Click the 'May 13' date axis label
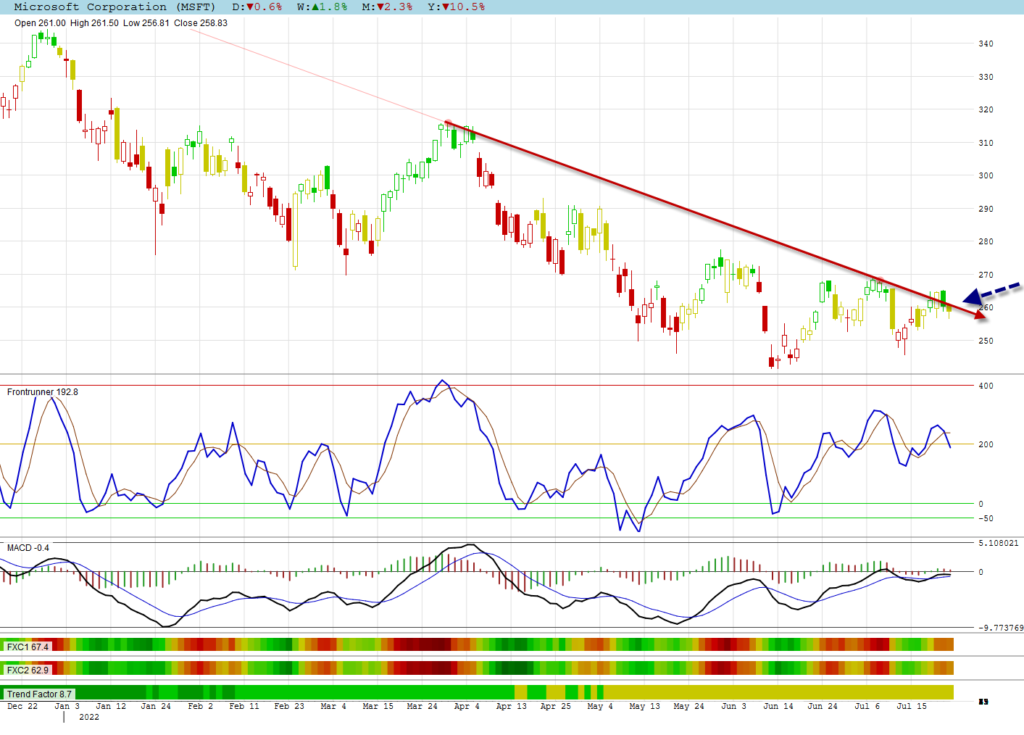This screenshot has height=735, width=1024. 645,706
